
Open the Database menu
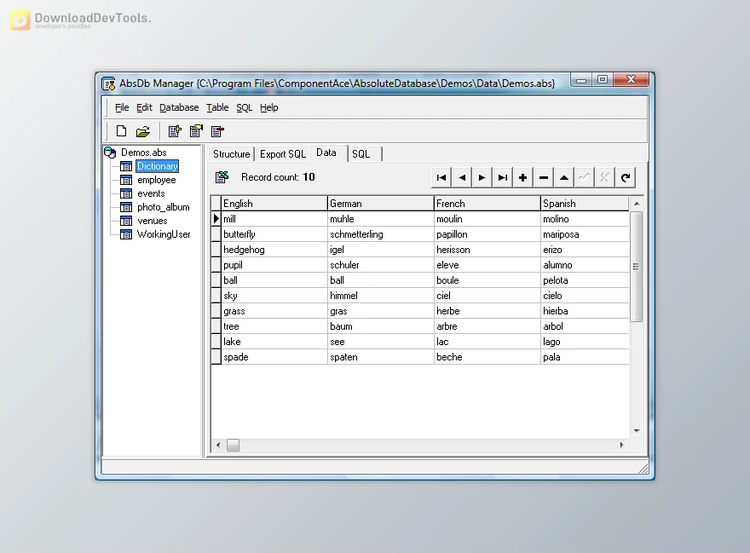click(179, 108)
